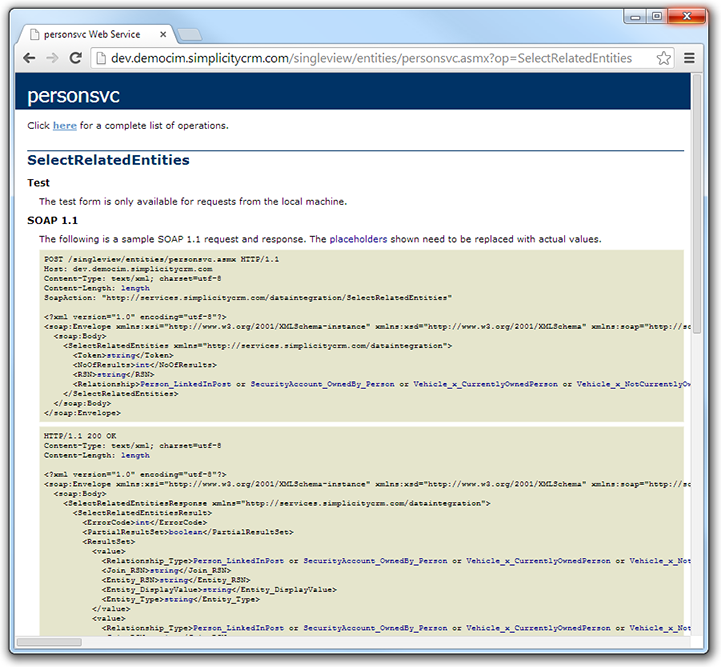Screen dimensions: 721x667
Task: Click the 'SOAP 1.1' heading
Action: pos(52,220)
